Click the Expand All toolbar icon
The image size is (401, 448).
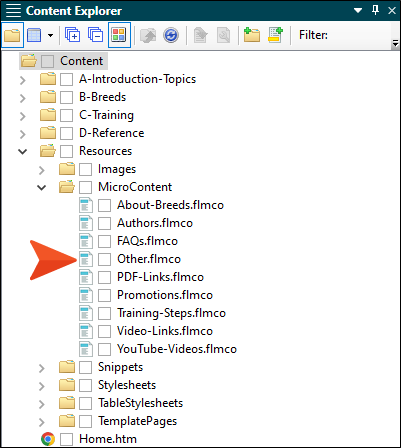[x=73, y=35]
